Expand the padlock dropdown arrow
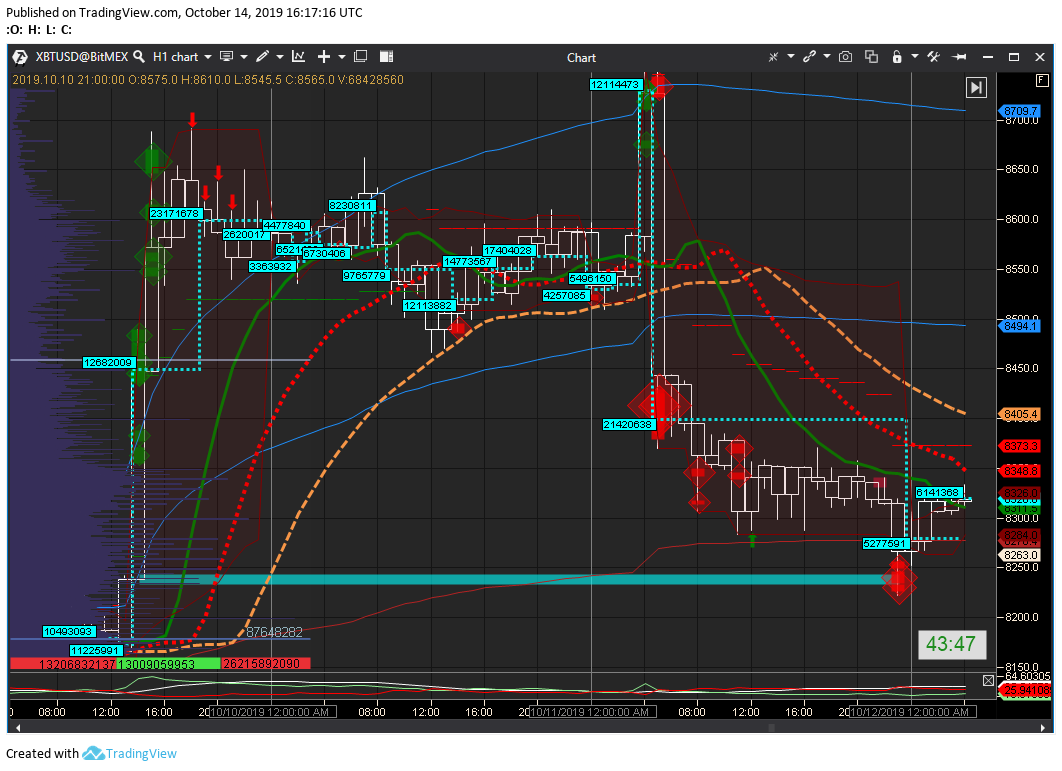1062x771 pixels. click(914, 57)
